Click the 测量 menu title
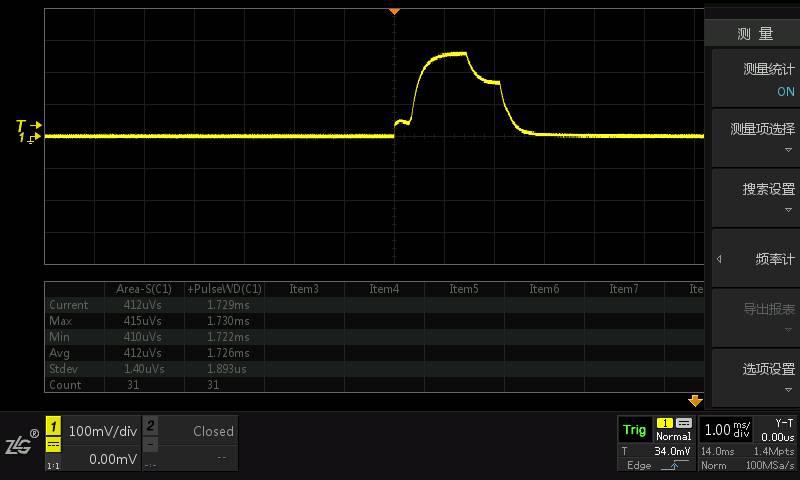This screenshot has width=800, height=480. (755, 34)
